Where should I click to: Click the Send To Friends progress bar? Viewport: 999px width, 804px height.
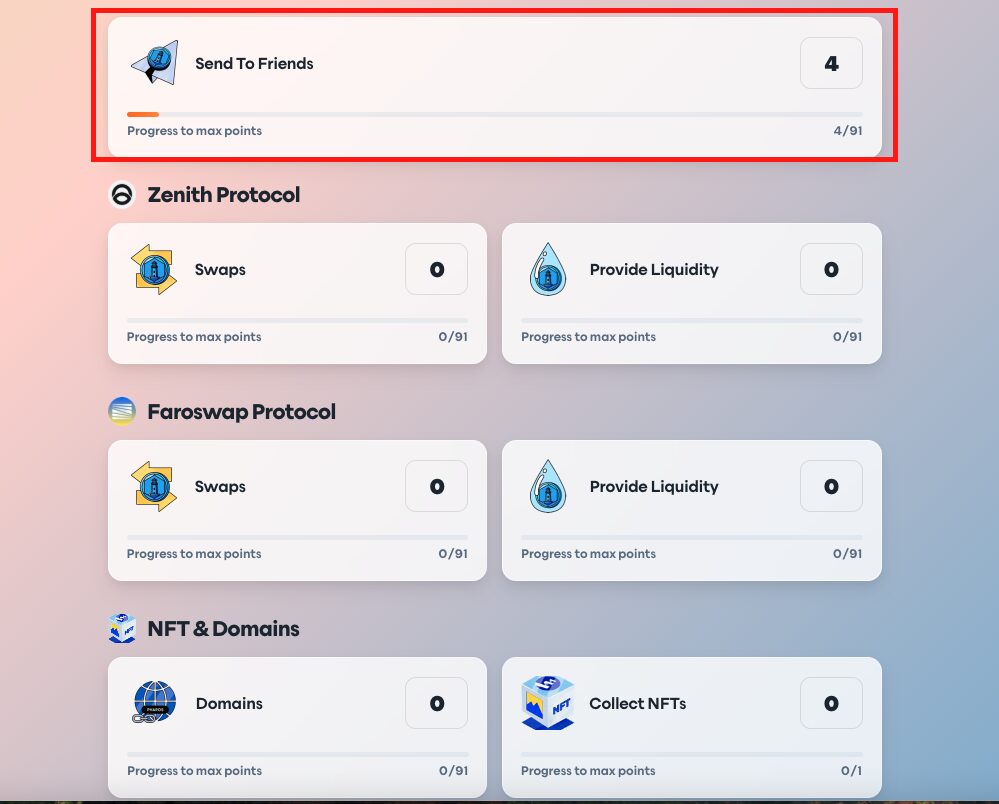point(494,115)
